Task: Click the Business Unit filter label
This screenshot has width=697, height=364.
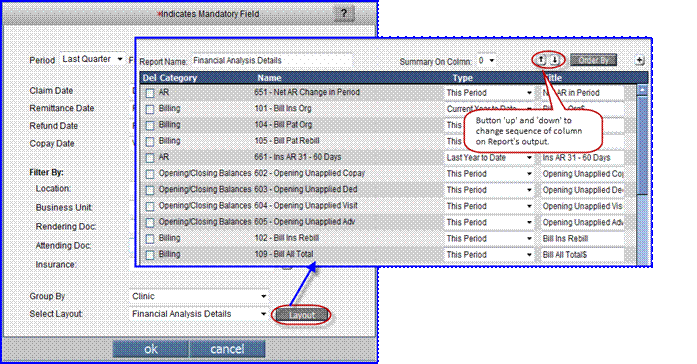Action: pyautogui.click(x=64, y=208)
